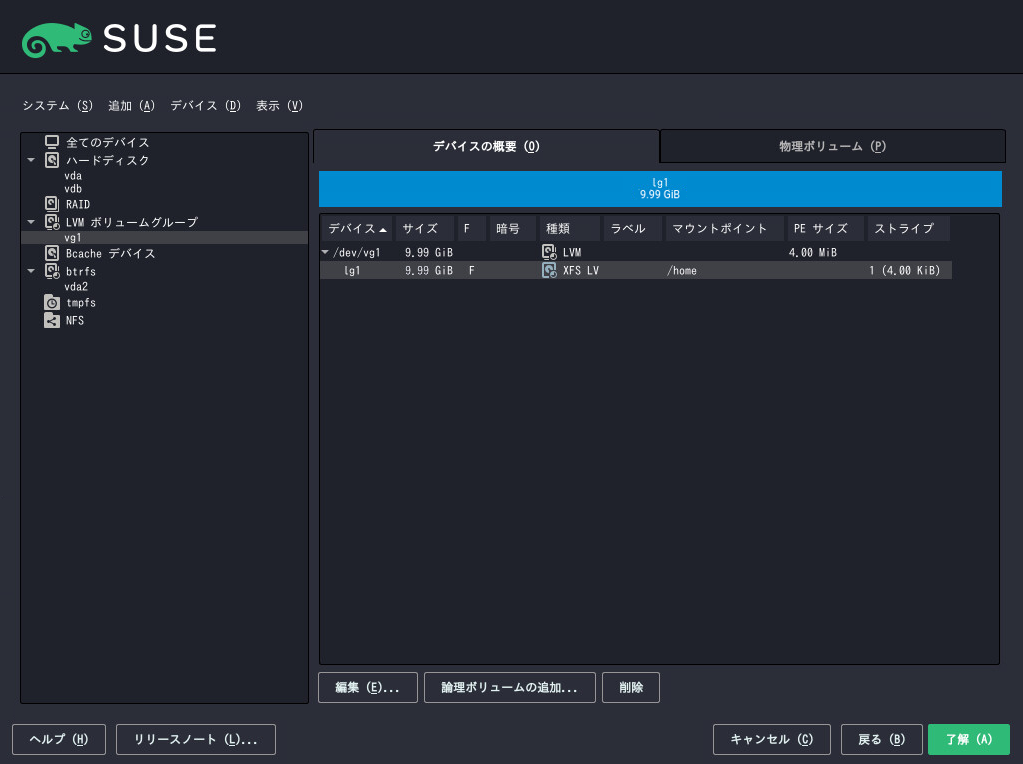Sort by デバイス column header

(357, 228)
